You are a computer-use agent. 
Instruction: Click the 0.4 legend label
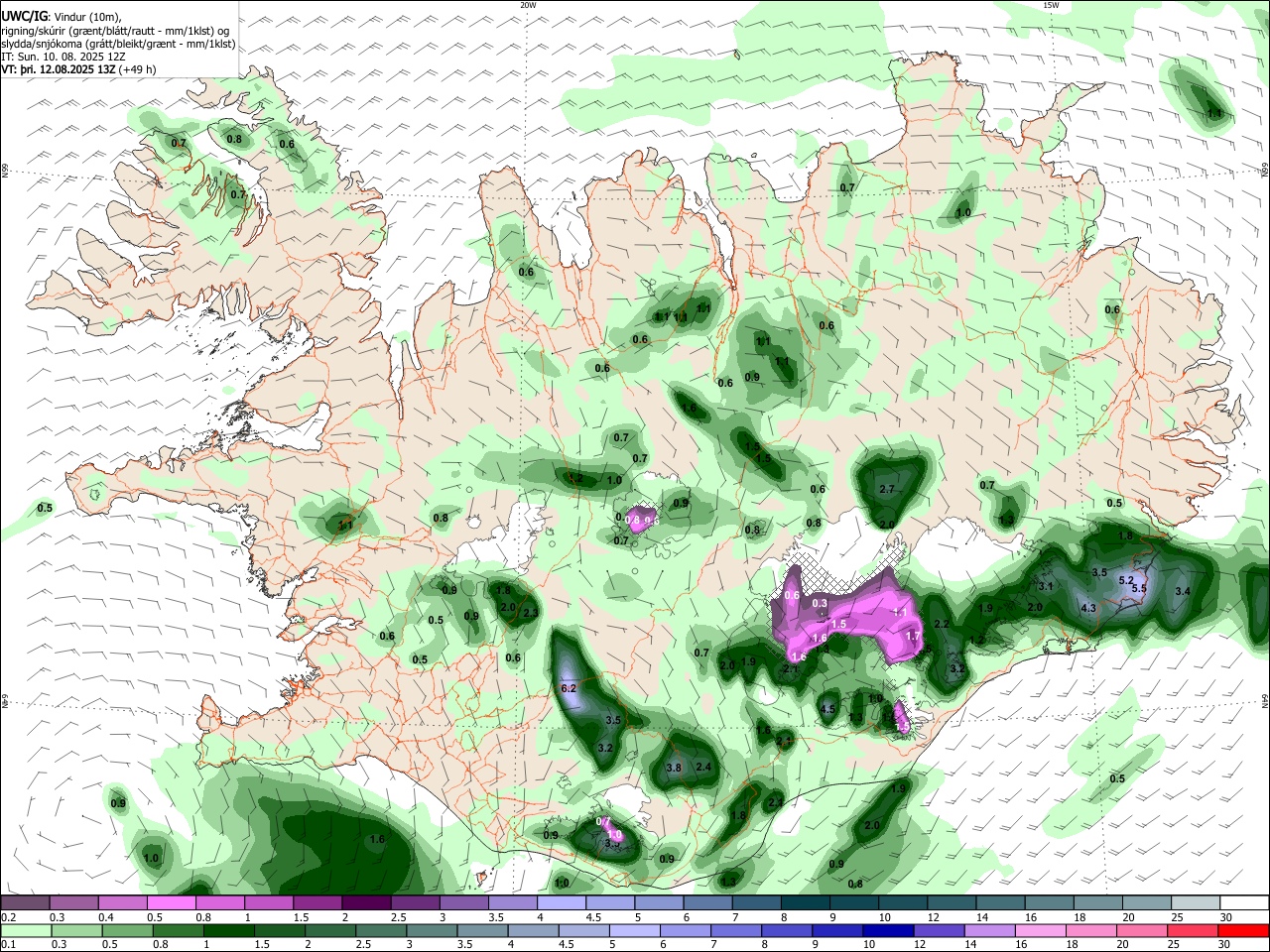point(105,917)
